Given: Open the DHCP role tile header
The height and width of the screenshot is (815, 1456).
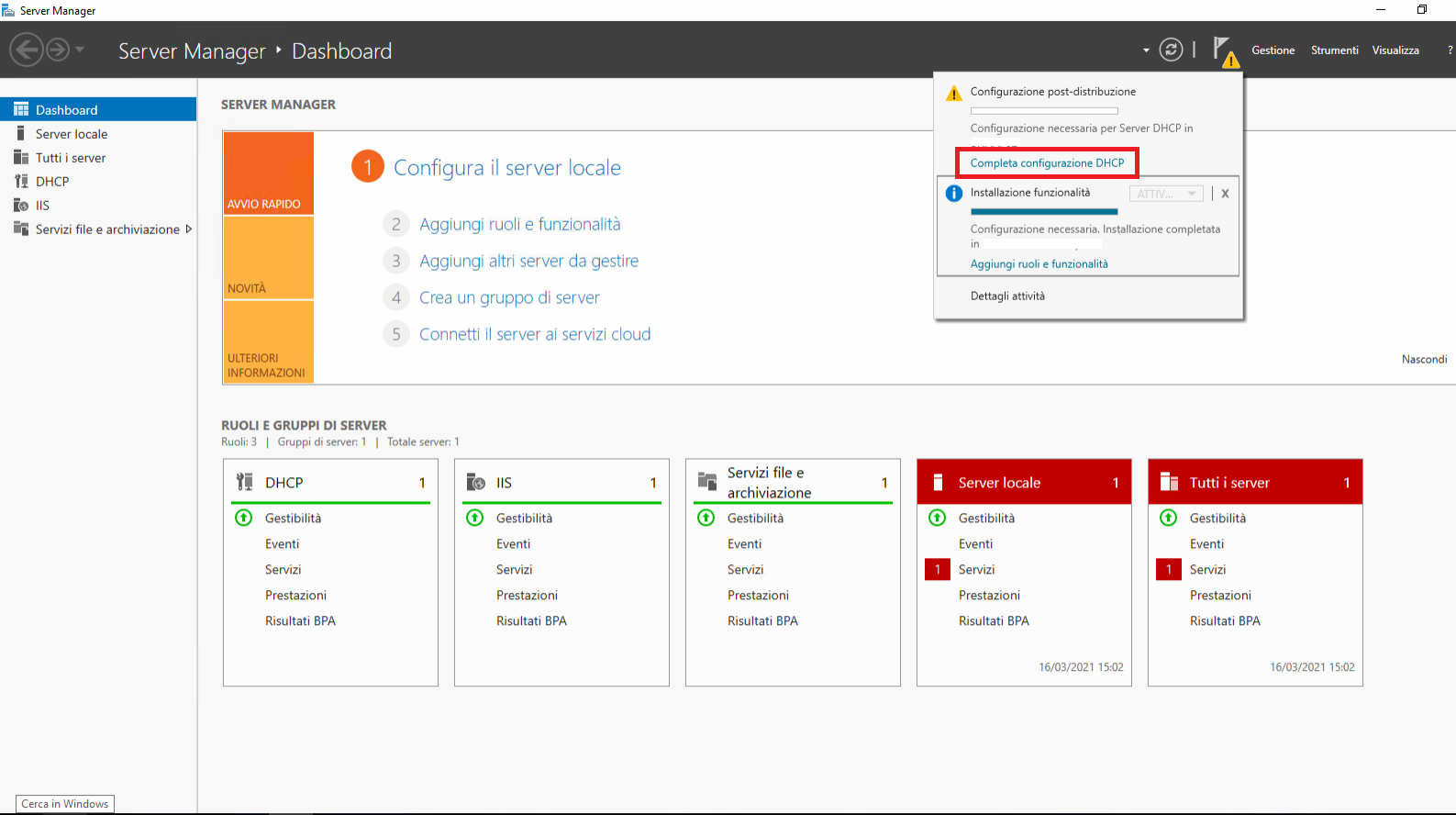Looking at the screenshot, I should tap(330, 482).
